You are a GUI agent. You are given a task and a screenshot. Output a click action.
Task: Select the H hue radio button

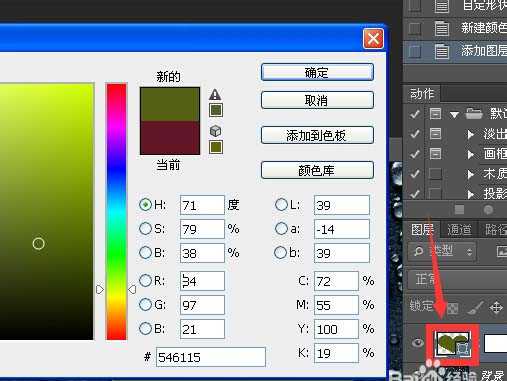[145, 204]
